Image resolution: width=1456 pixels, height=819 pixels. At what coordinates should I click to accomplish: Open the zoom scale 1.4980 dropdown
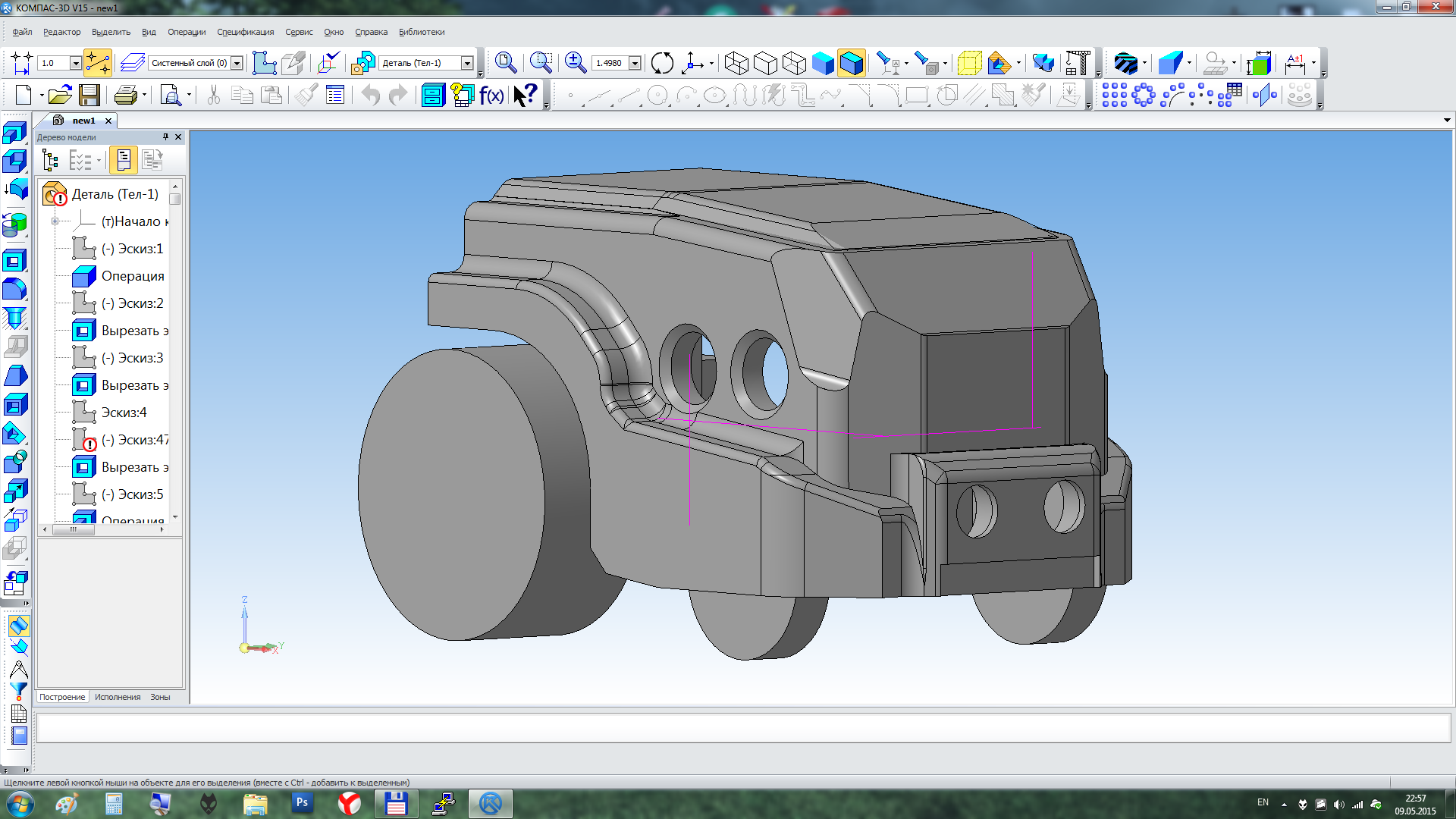pyautogui.click(x=635, y=63)
